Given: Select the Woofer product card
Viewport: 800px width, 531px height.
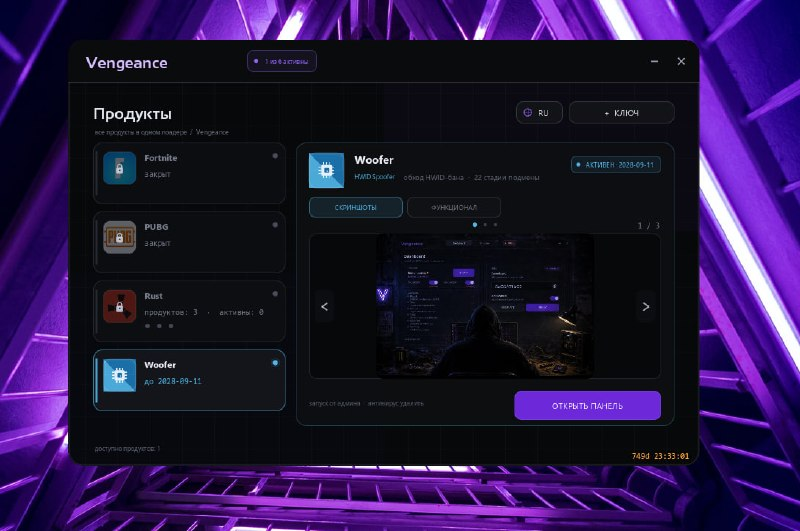Looking at the screenshot, I should pos(189,380).
